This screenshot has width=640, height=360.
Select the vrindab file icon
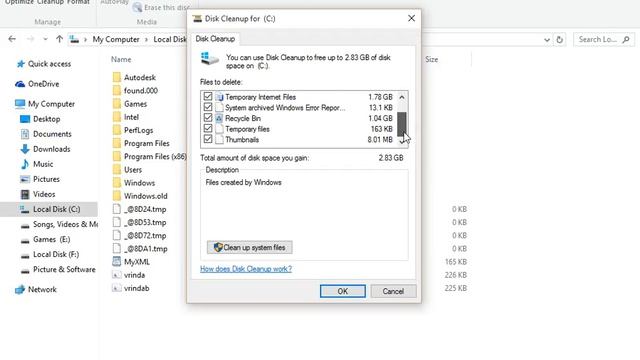[x=117, y=288]
